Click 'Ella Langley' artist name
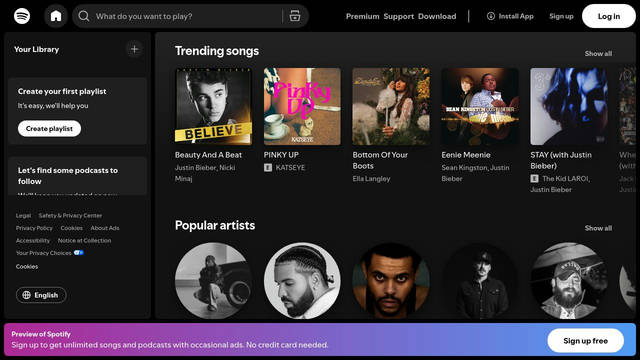Image resolution: width=640 pixels, height=360 pixels. coord(371,179)
